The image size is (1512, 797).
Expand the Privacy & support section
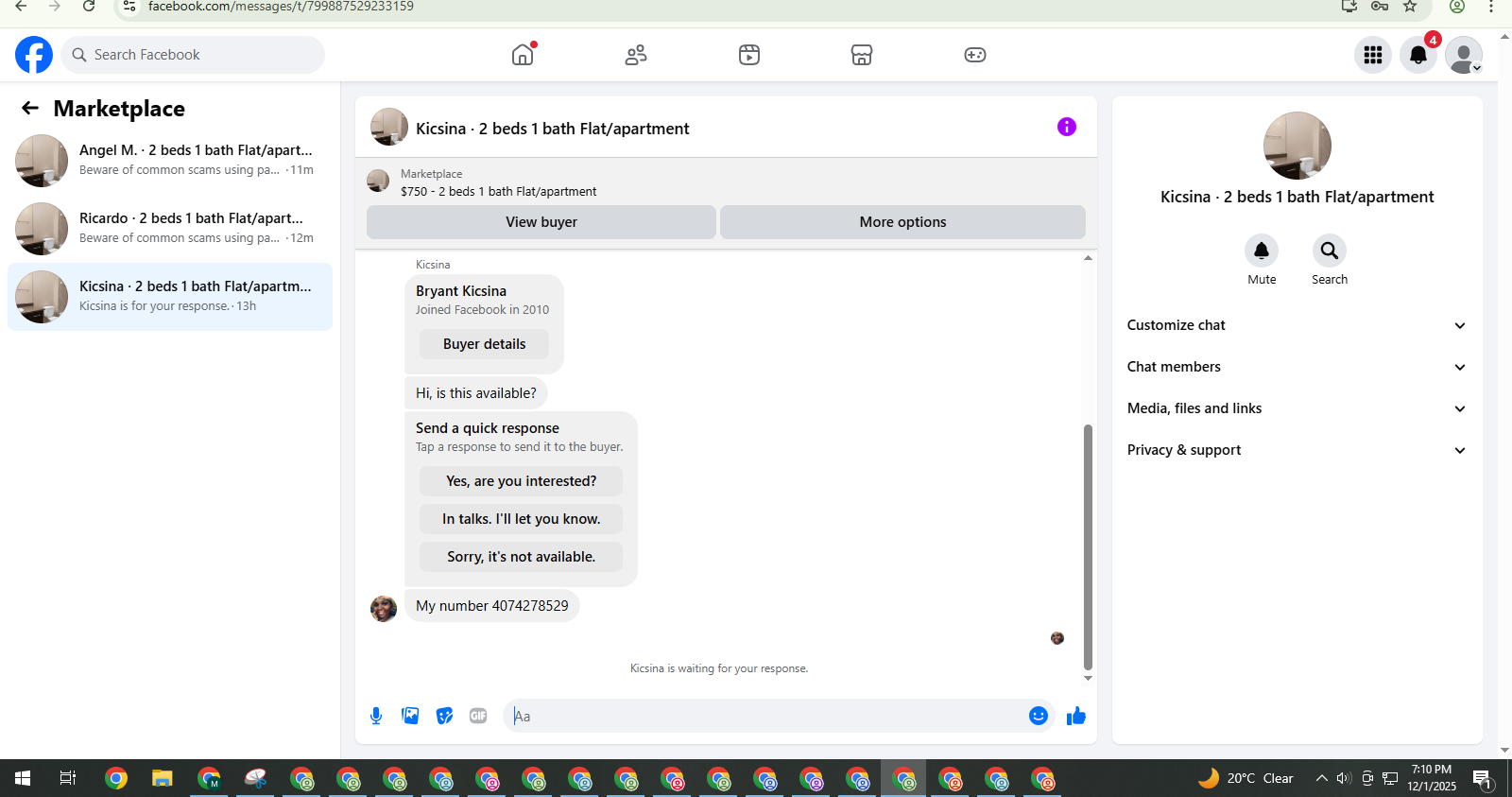point(1297,450)
